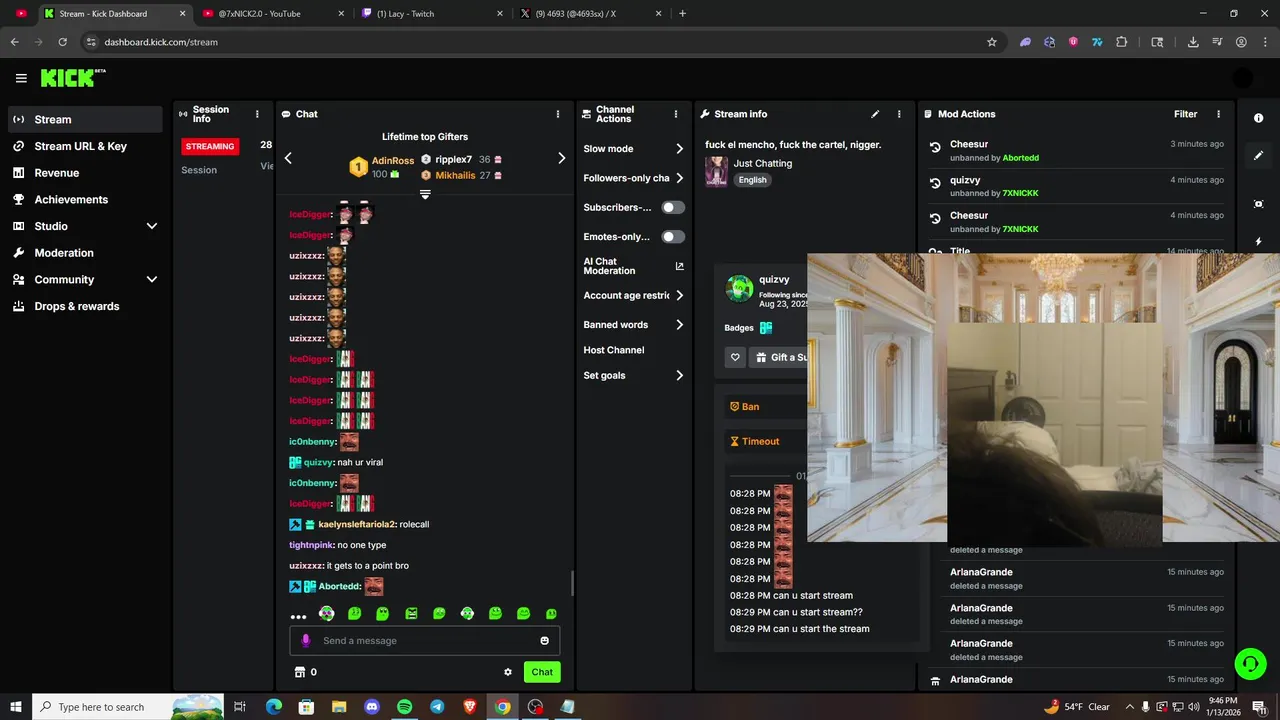Open Followers-only chat settings chevron
The width and height of the screenshot is (1280, 720).
coord(679,178)
